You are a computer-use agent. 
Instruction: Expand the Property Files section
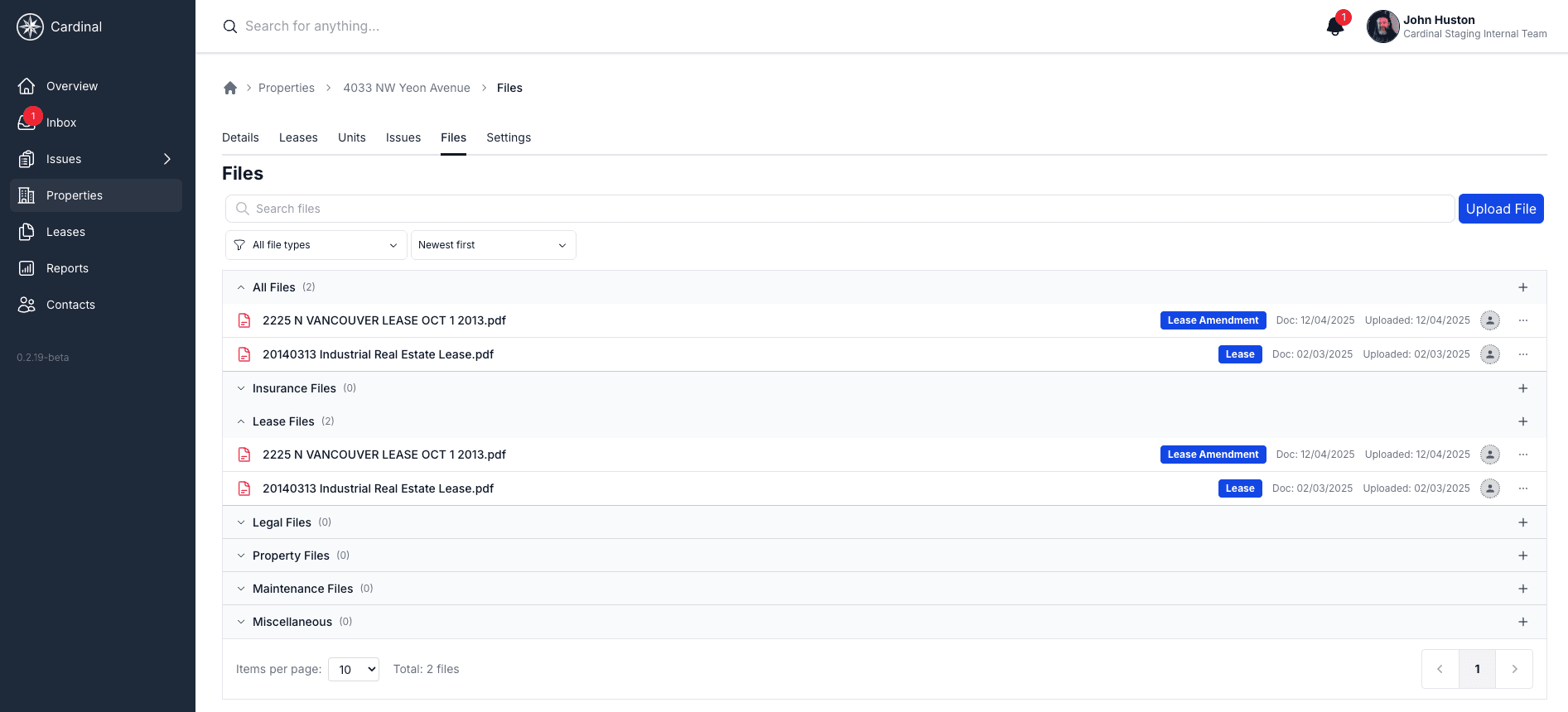coord(241,556)
